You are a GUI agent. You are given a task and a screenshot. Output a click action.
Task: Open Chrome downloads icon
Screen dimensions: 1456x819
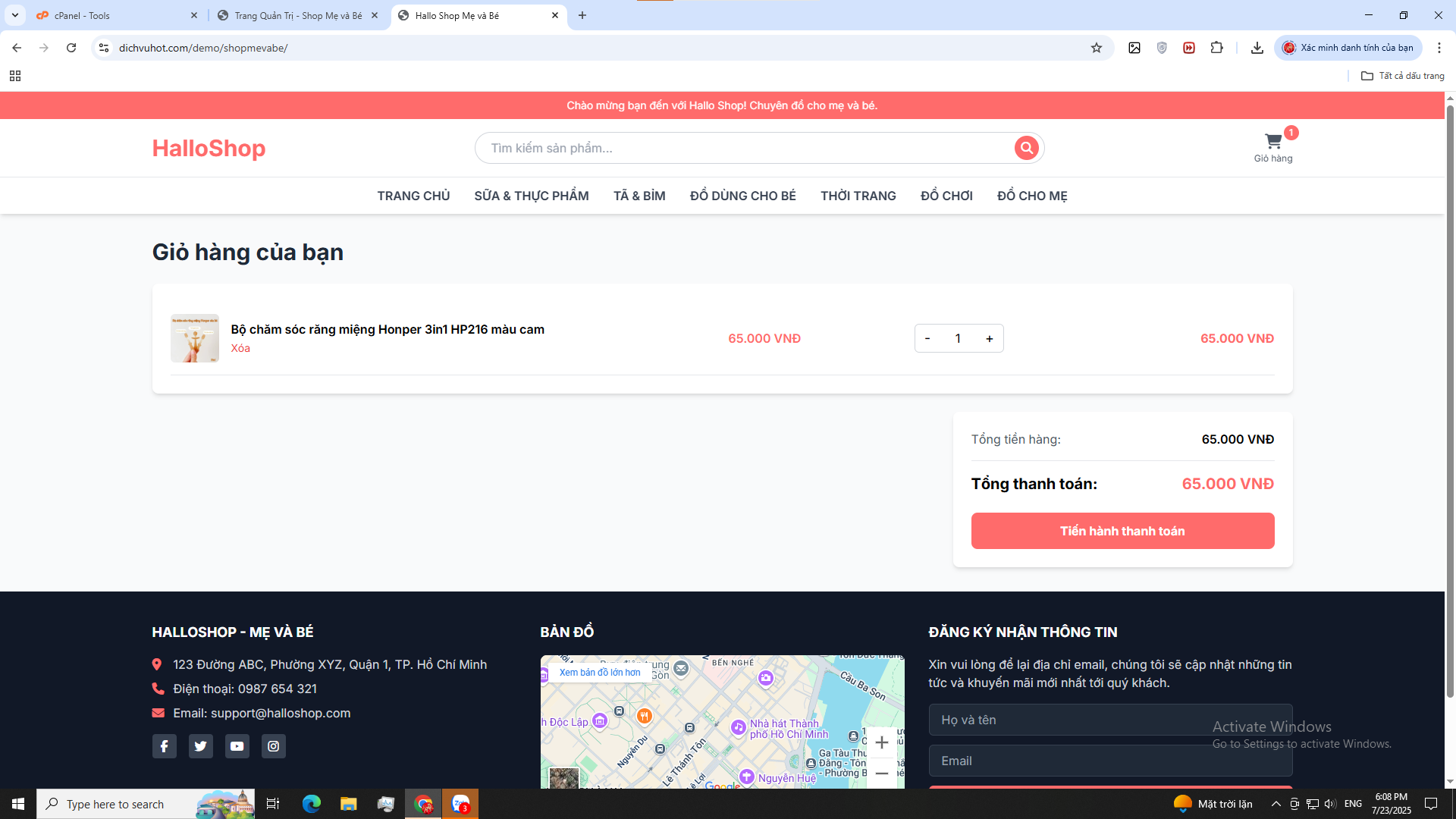(1257, 48)
